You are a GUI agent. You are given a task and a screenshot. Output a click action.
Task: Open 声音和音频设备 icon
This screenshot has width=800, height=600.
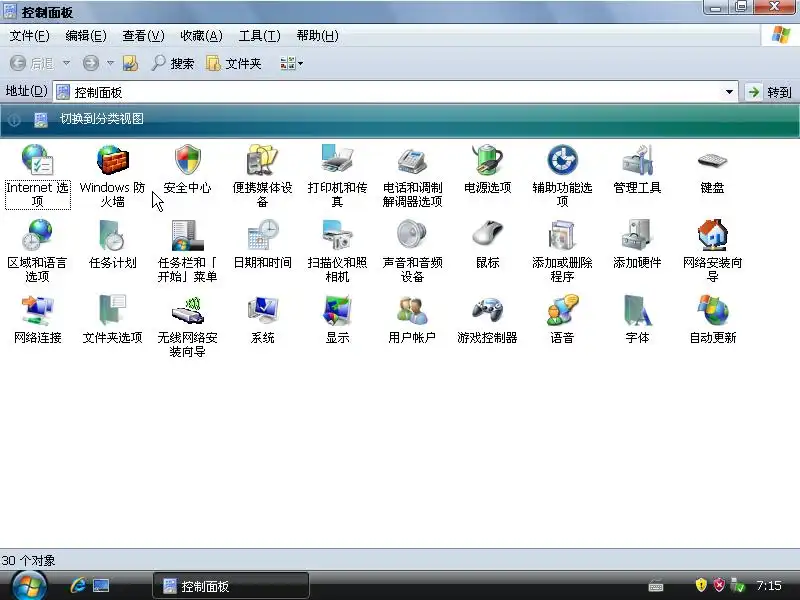click(x=412, y=234)
